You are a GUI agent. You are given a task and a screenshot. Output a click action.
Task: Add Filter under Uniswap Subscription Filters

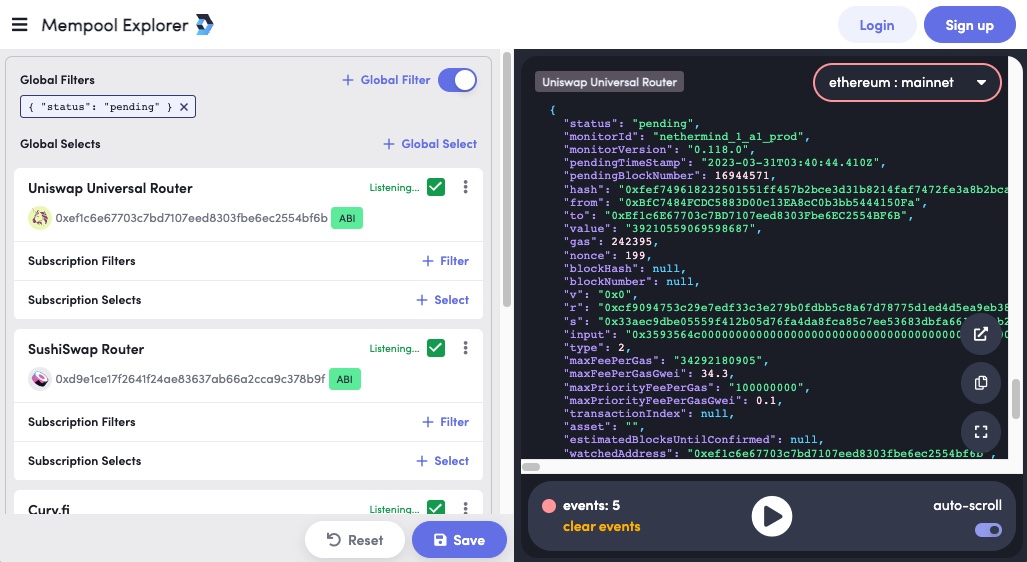[x=445, y=261]
